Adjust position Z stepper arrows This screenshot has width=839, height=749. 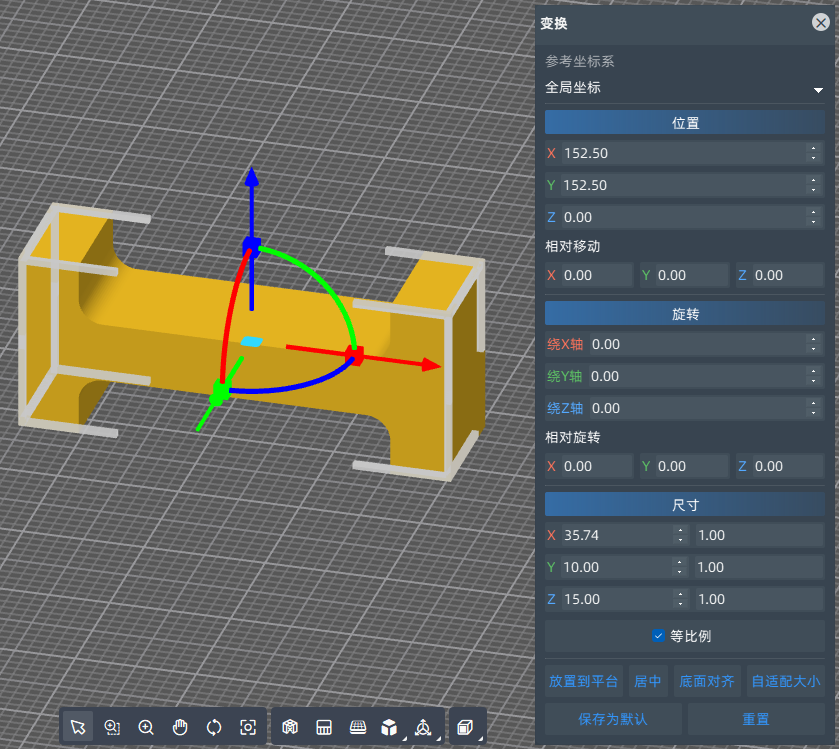pos(814,218)
